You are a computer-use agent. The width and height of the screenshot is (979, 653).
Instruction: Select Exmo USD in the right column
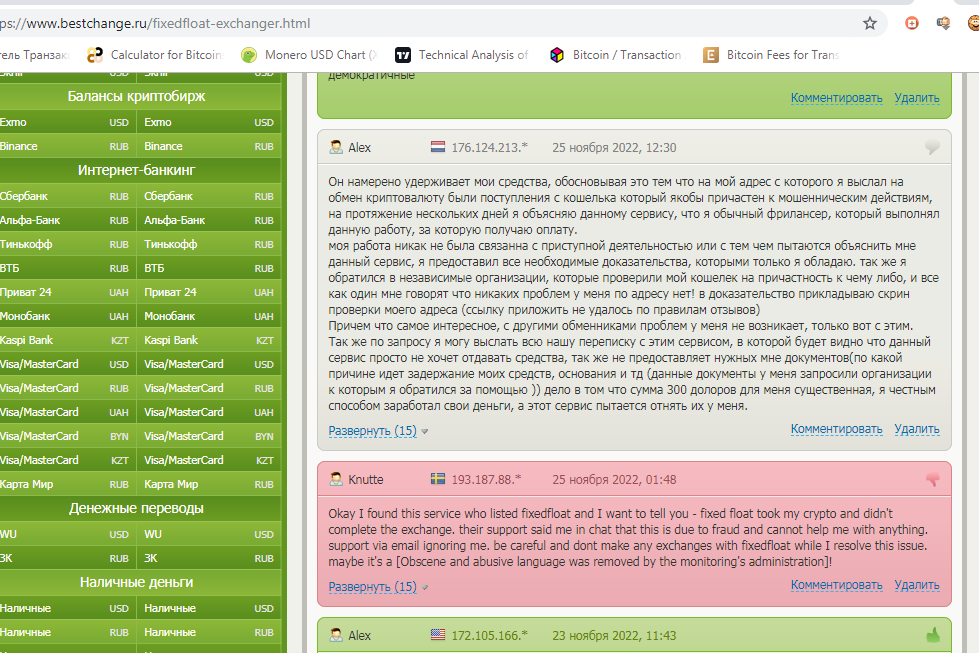pyautogui.click(x=209, y=122)
